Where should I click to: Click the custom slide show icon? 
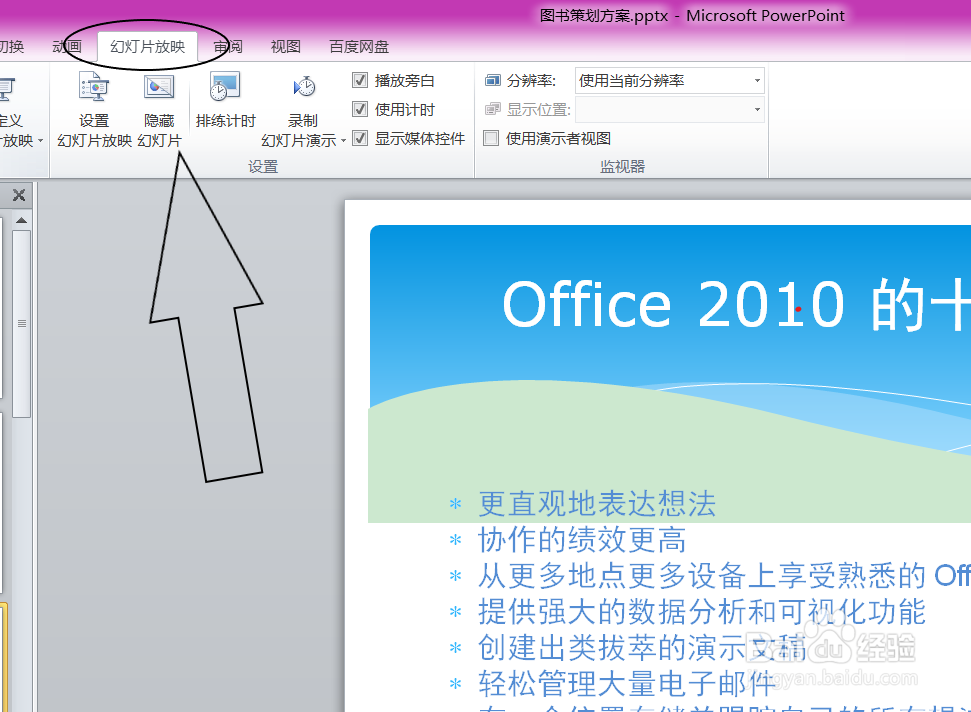7,90
